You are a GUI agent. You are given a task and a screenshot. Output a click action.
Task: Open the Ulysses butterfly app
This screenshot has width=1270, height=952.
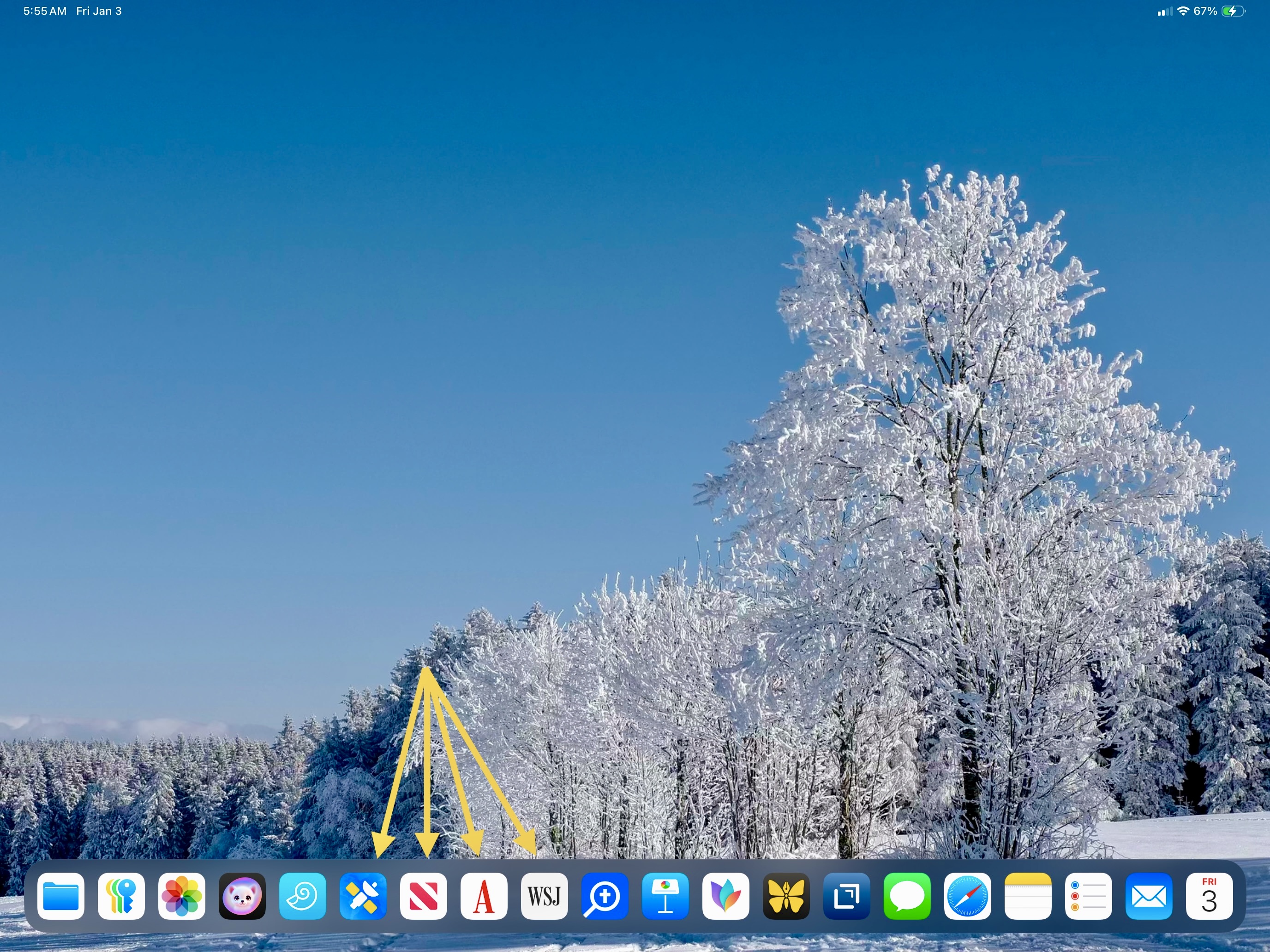(x=786, y=896)
